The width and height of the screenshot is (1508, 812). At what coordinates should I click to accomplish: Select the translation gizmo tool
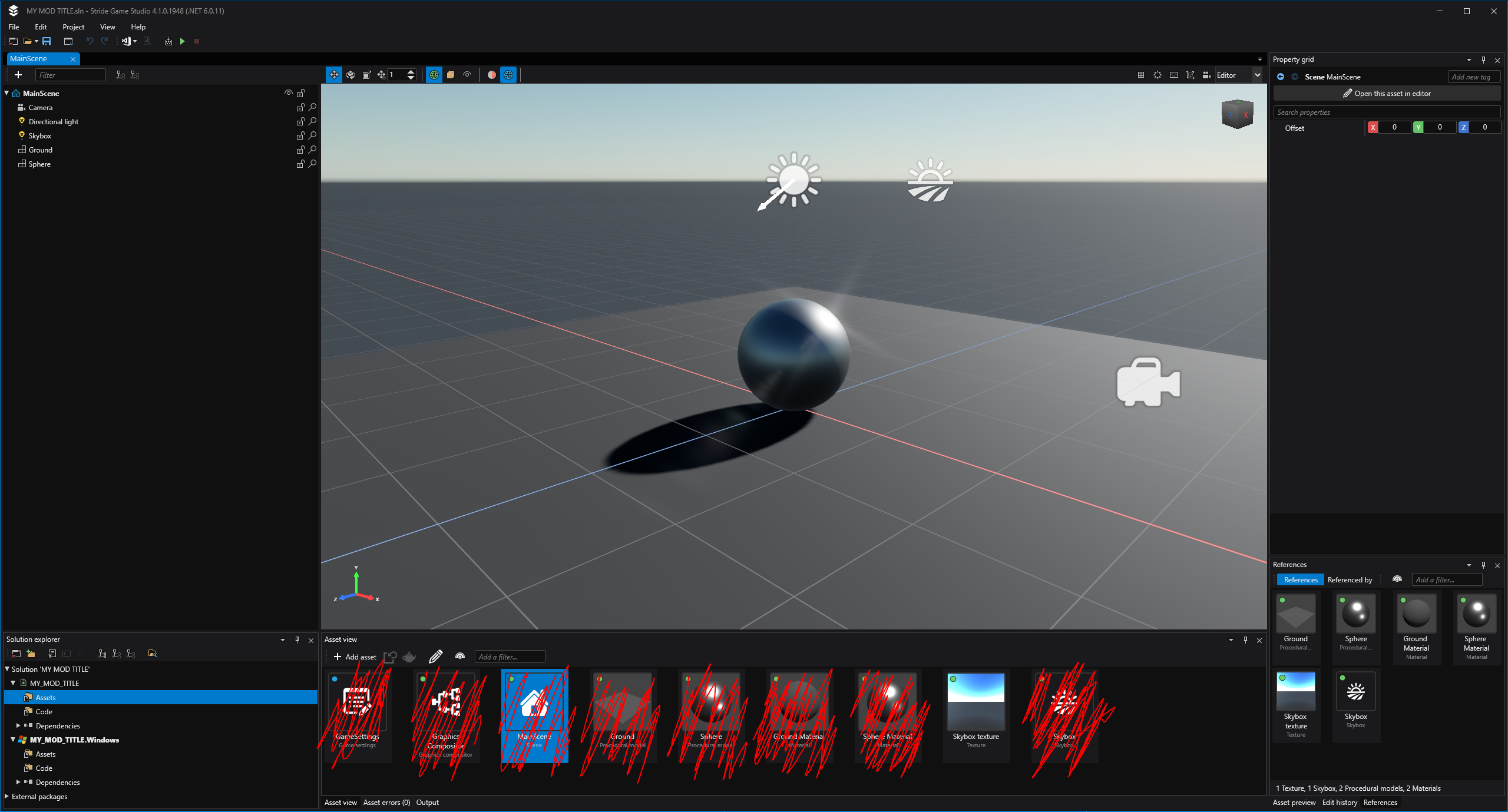pyautogui.click(x=334, y=75)
